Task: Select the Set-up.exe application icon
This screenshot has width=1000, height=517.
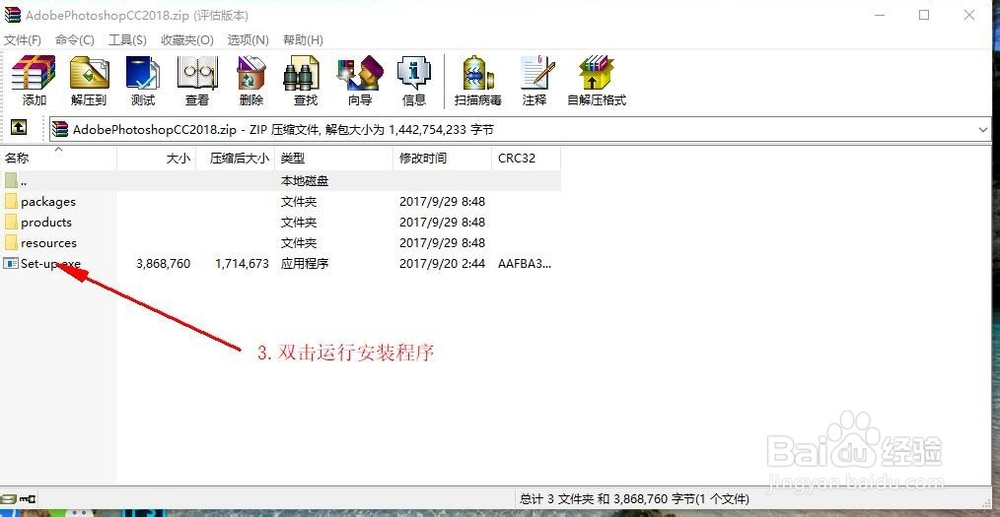Action: click(x=11, y=263)
